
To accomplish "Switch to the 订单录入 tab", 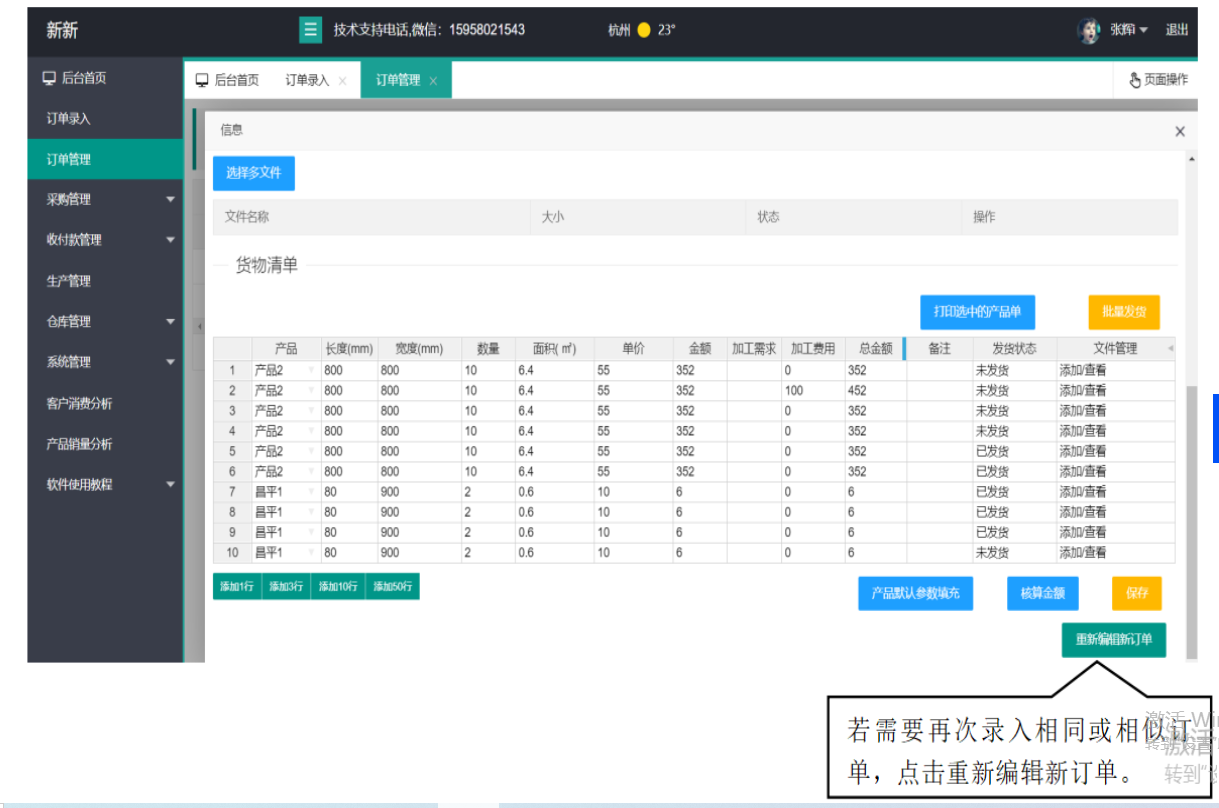I will (307, 80).
